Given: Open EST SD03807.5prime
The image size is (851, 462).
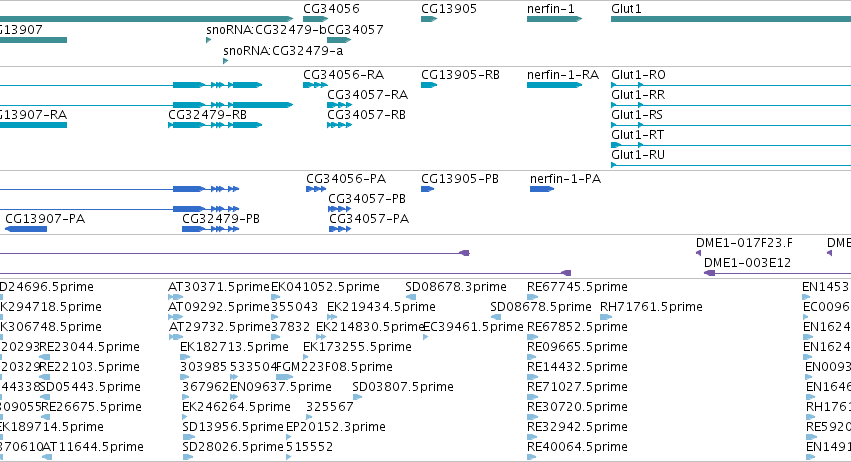Looking at the screenshot, I should (403, 388).
